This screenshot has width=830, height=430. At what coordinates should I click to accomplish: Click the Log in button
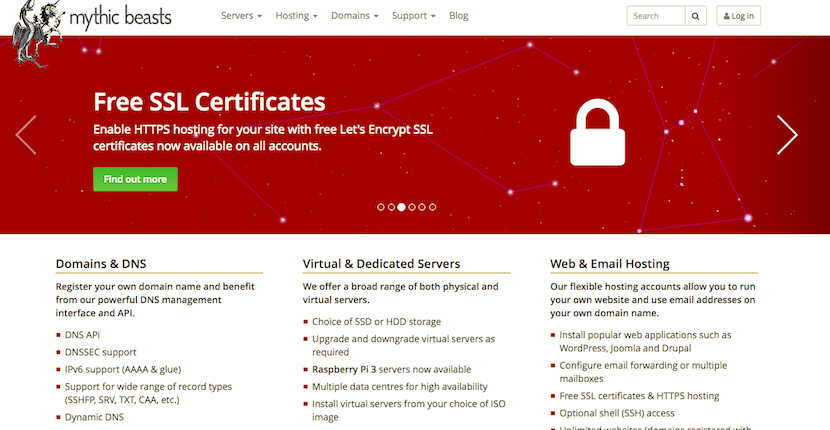click(738, 16)
